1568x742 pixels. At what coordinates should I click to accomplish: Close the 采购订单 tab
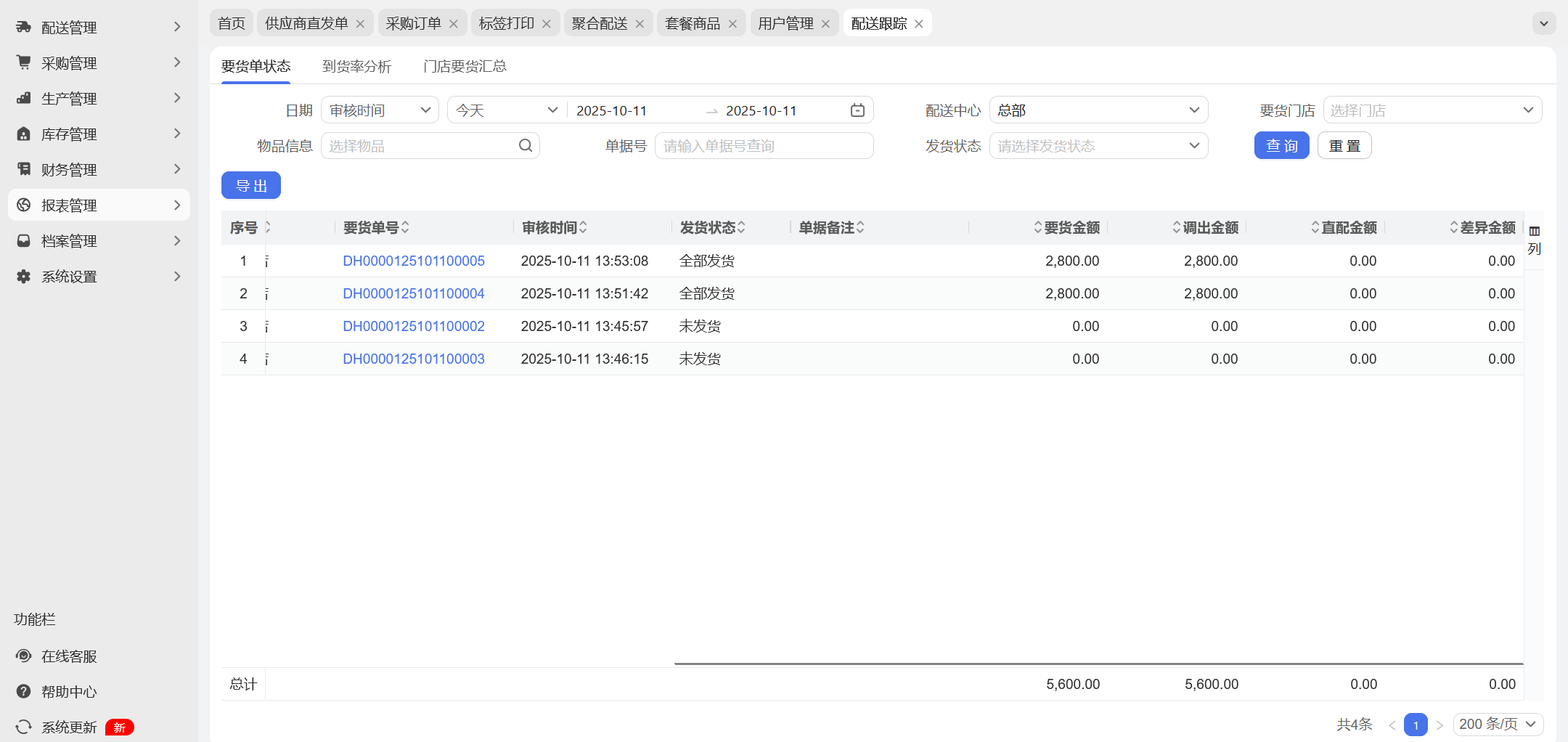pyautogui.click(x=454, y=24)
